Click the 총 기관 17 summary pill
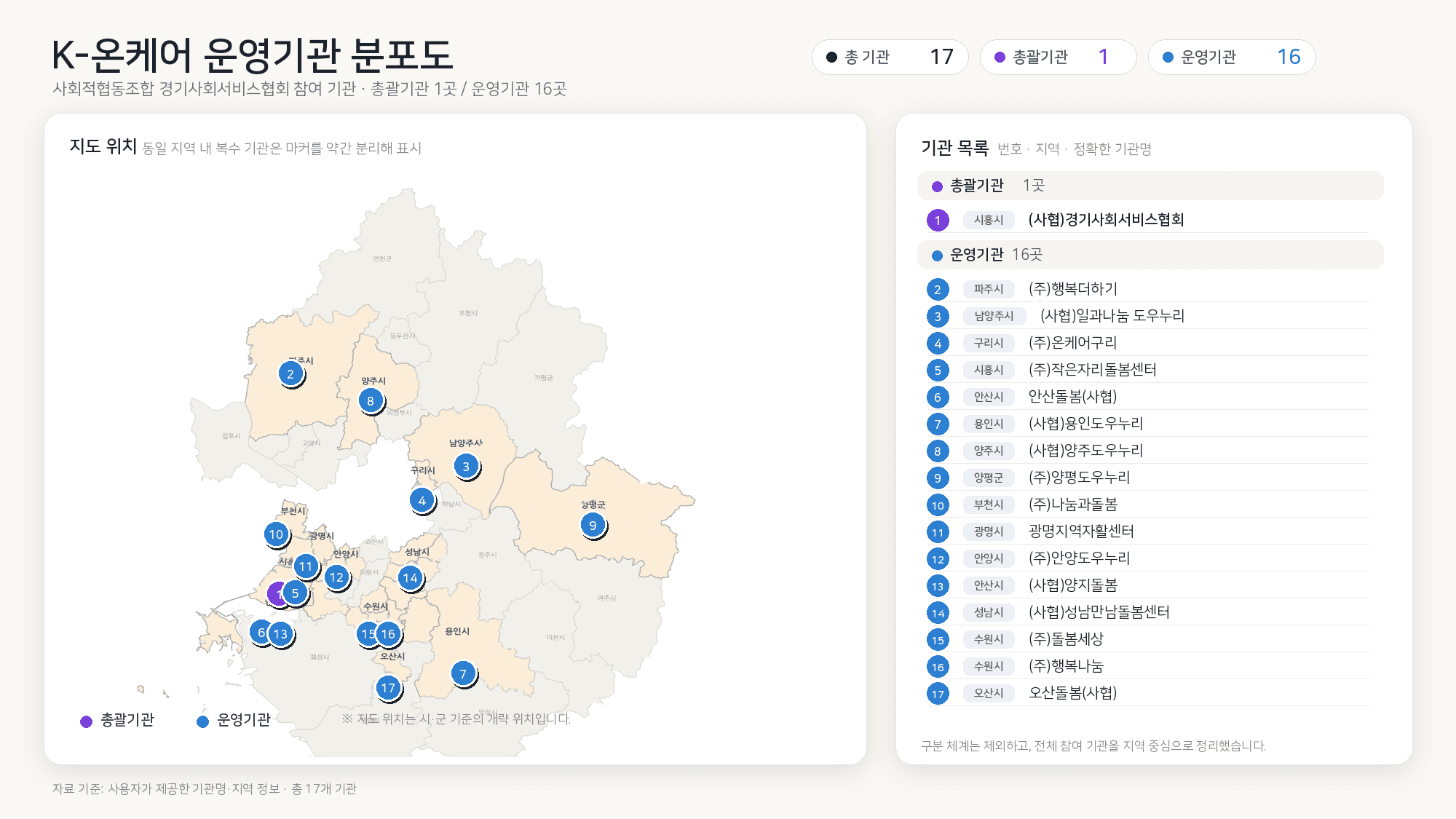 click(x=890, y=57)
